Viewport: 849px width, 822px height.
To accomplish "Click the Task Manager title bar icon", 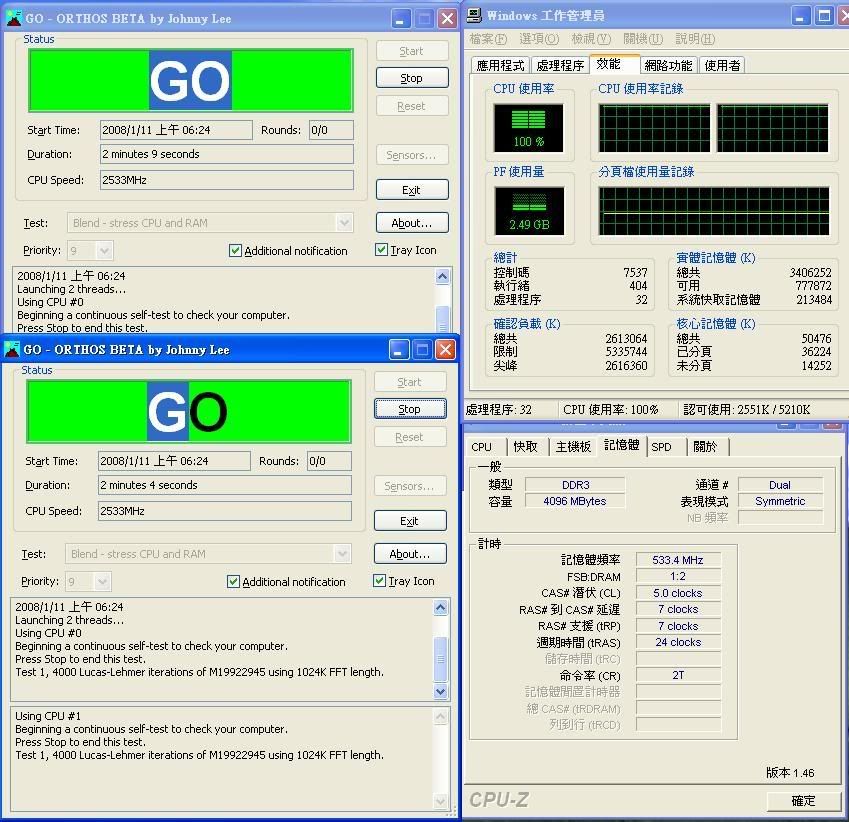I will (474, 15).
